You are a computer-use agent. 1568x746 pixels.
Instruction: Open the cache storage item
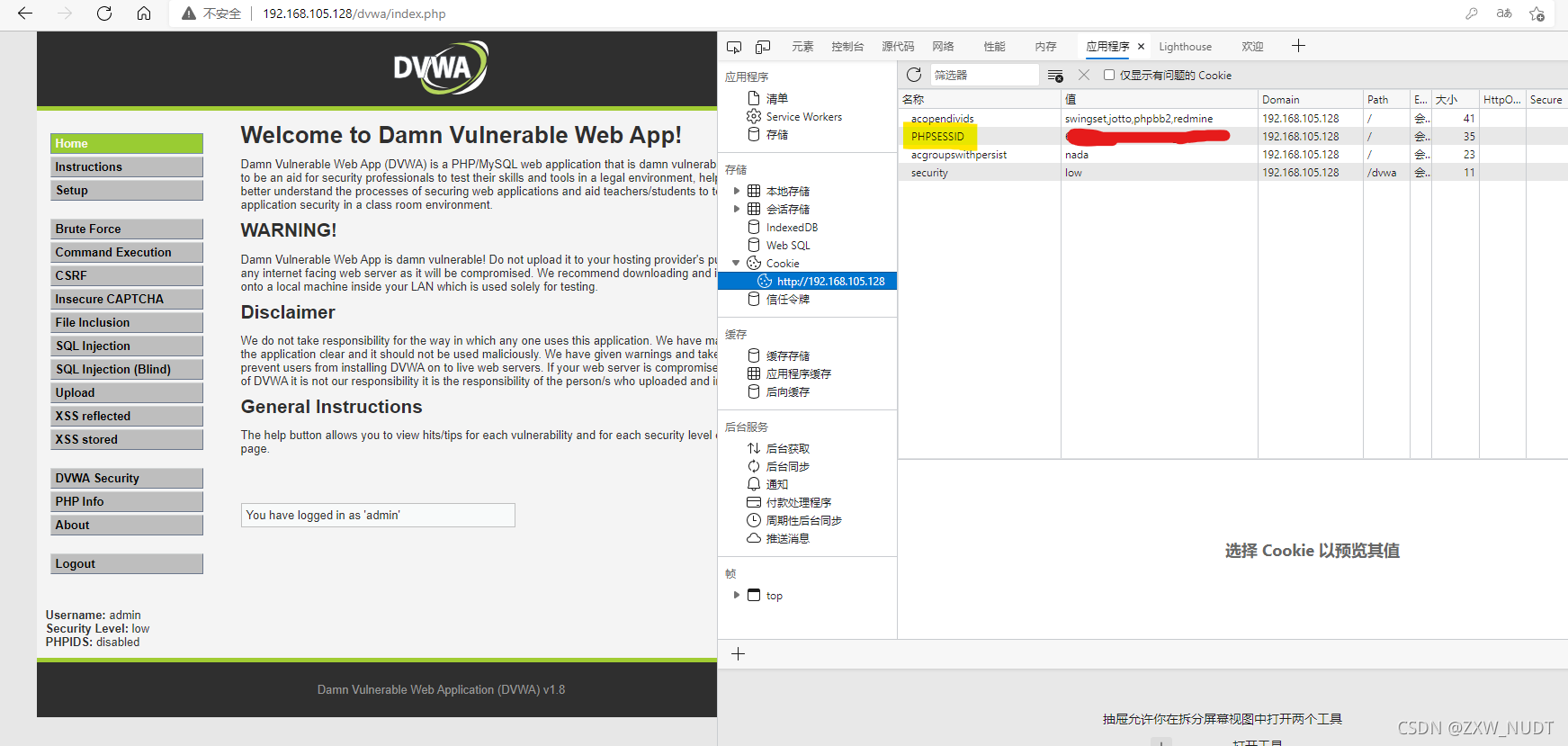pos(778,355)
